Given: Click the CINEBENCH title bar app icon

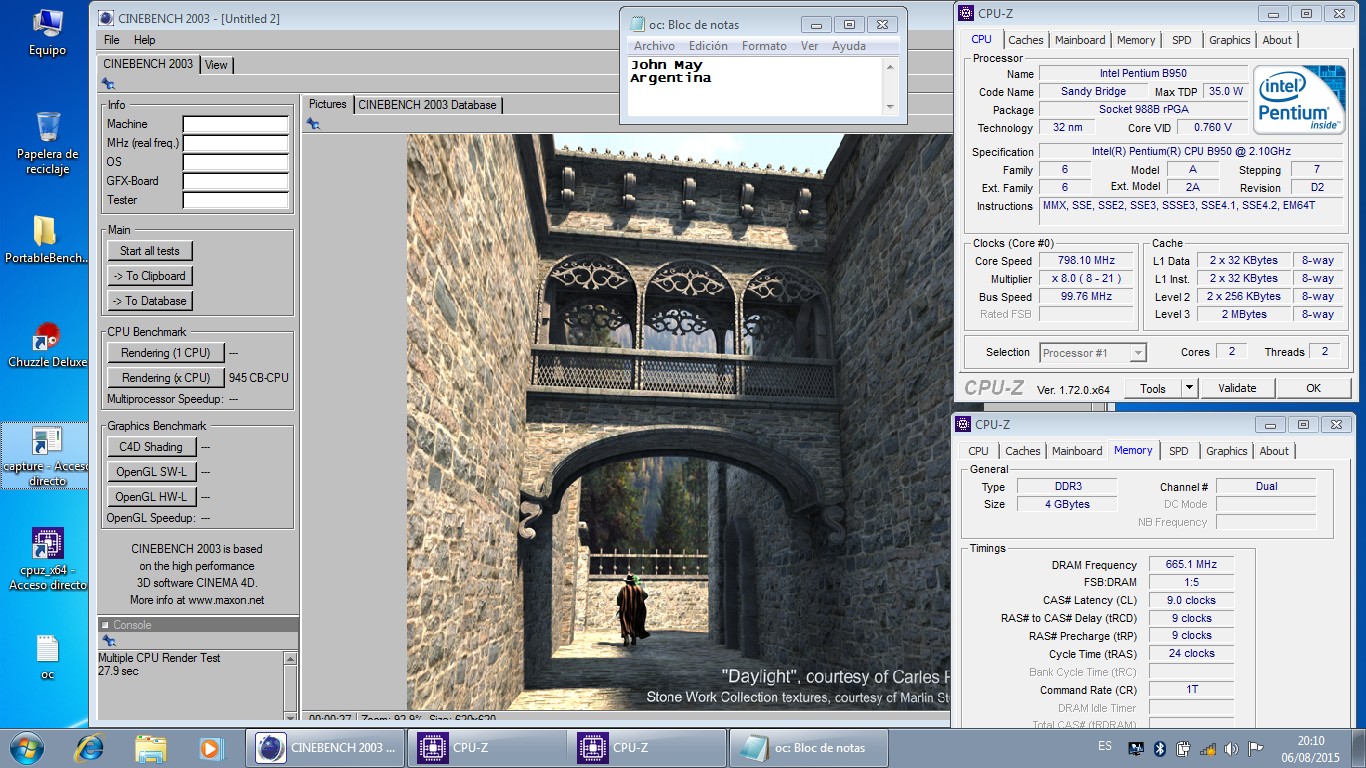Looking at the screenshot, I should click(106, 18).
